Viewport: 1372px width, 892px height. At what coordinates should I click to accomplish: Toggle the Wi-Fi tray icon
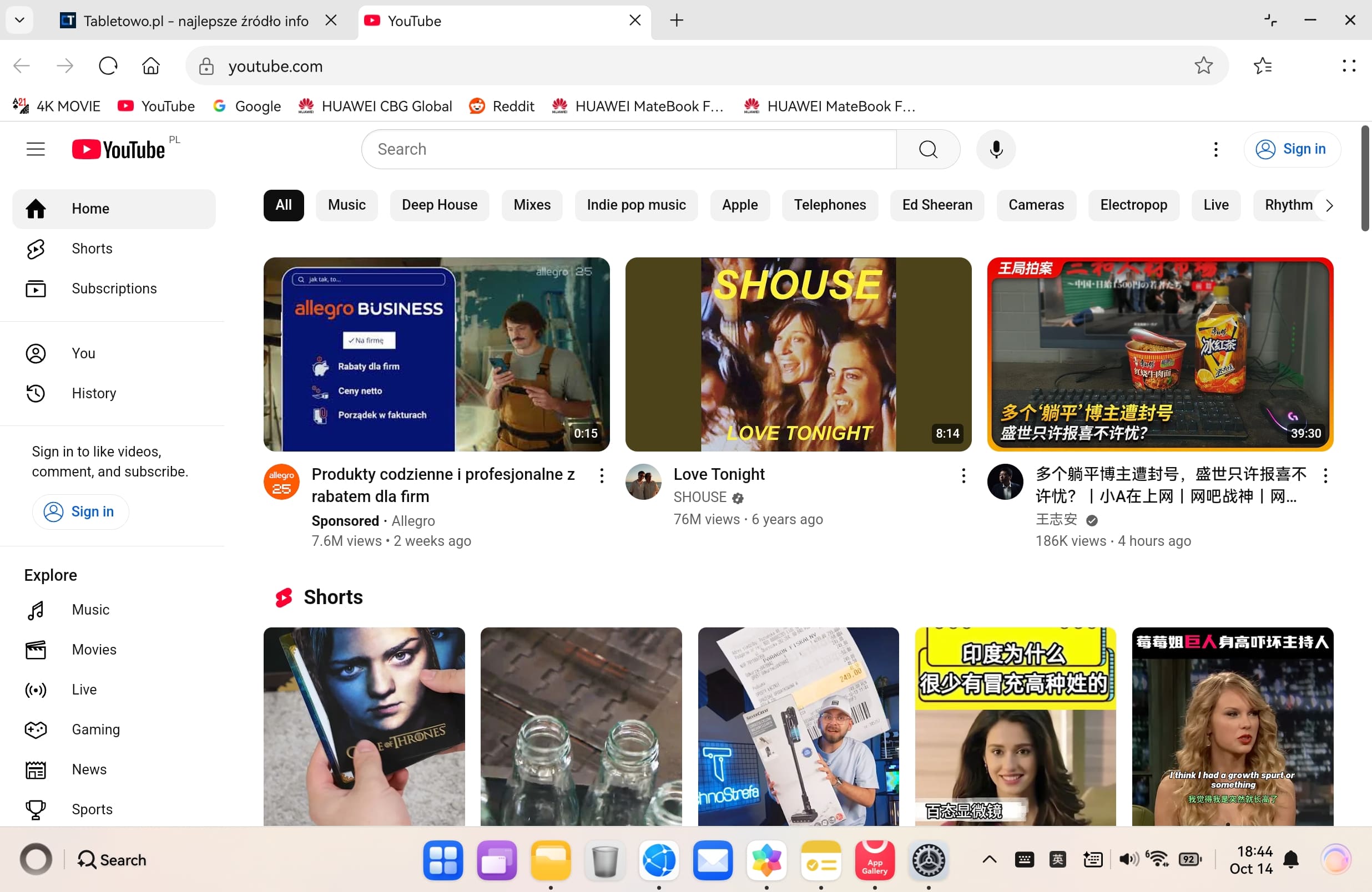pyautogui.click(x=1157, y=860)
